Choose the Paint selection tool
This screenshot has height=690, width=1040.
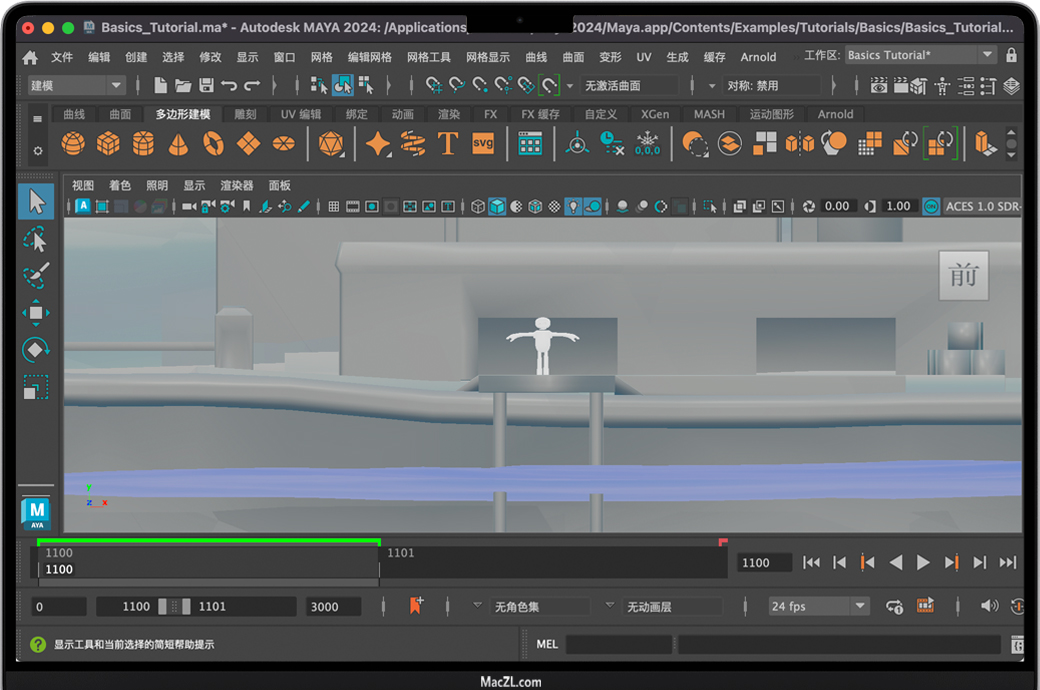(36, 276)
